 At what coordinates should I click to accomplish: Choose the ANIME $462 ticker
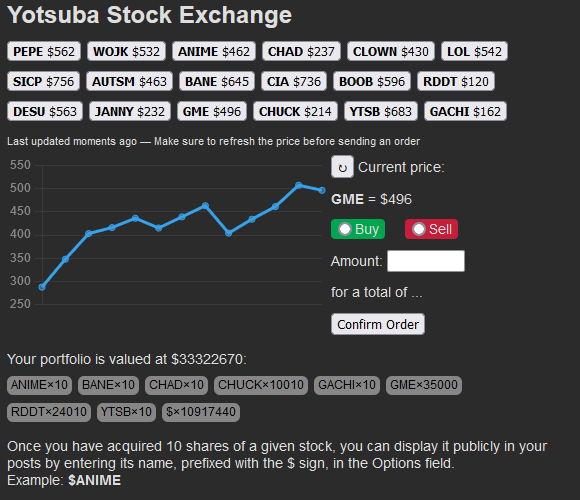click(x=214, y=51)
